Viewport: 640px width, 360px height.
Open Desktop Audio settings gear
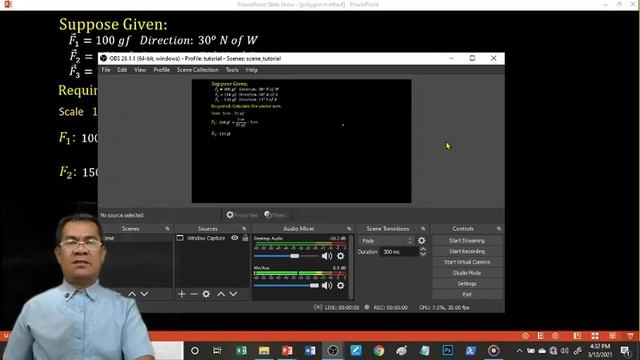click(340, 256)
